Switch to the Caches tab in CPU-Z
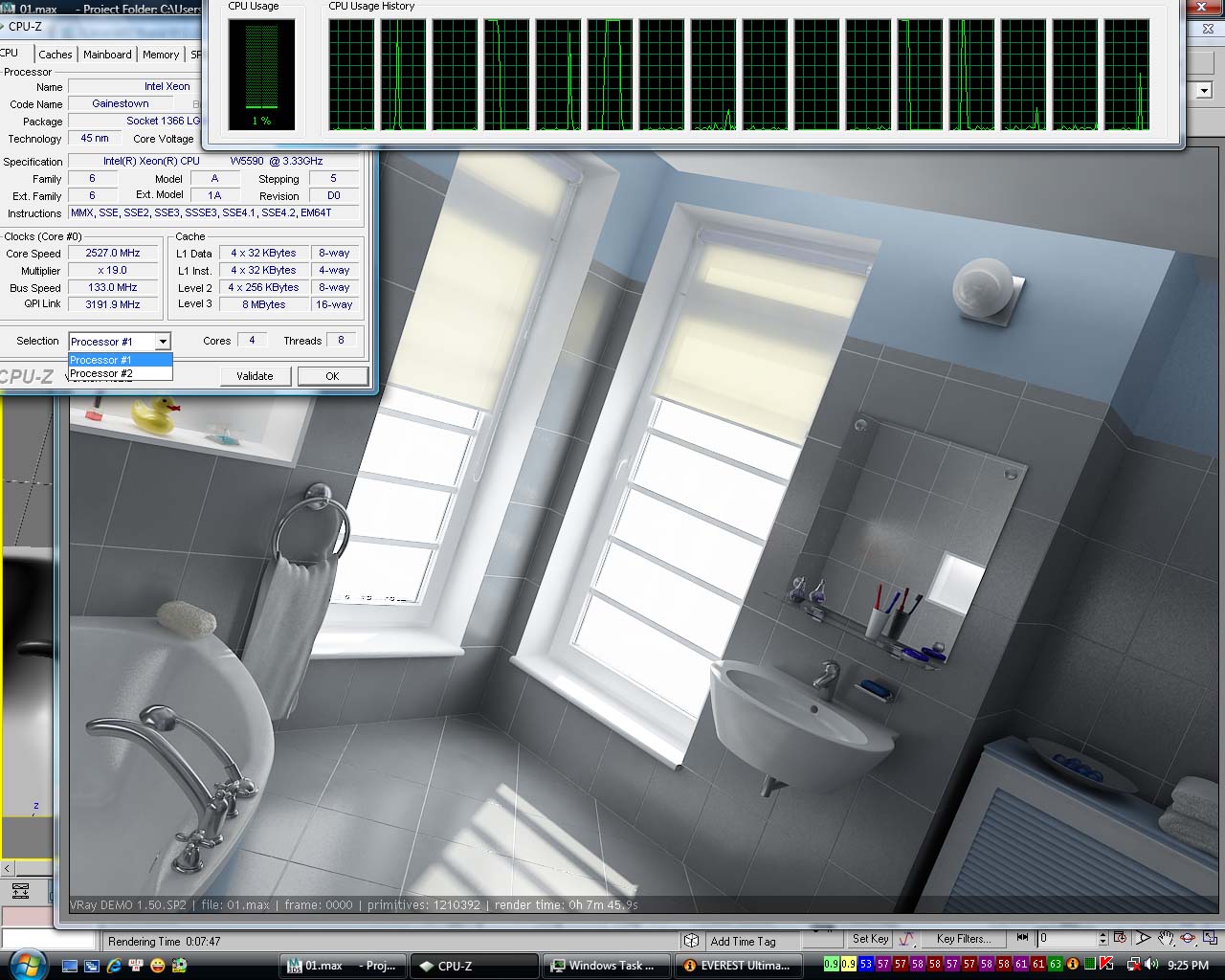 [x=56, y=55]
